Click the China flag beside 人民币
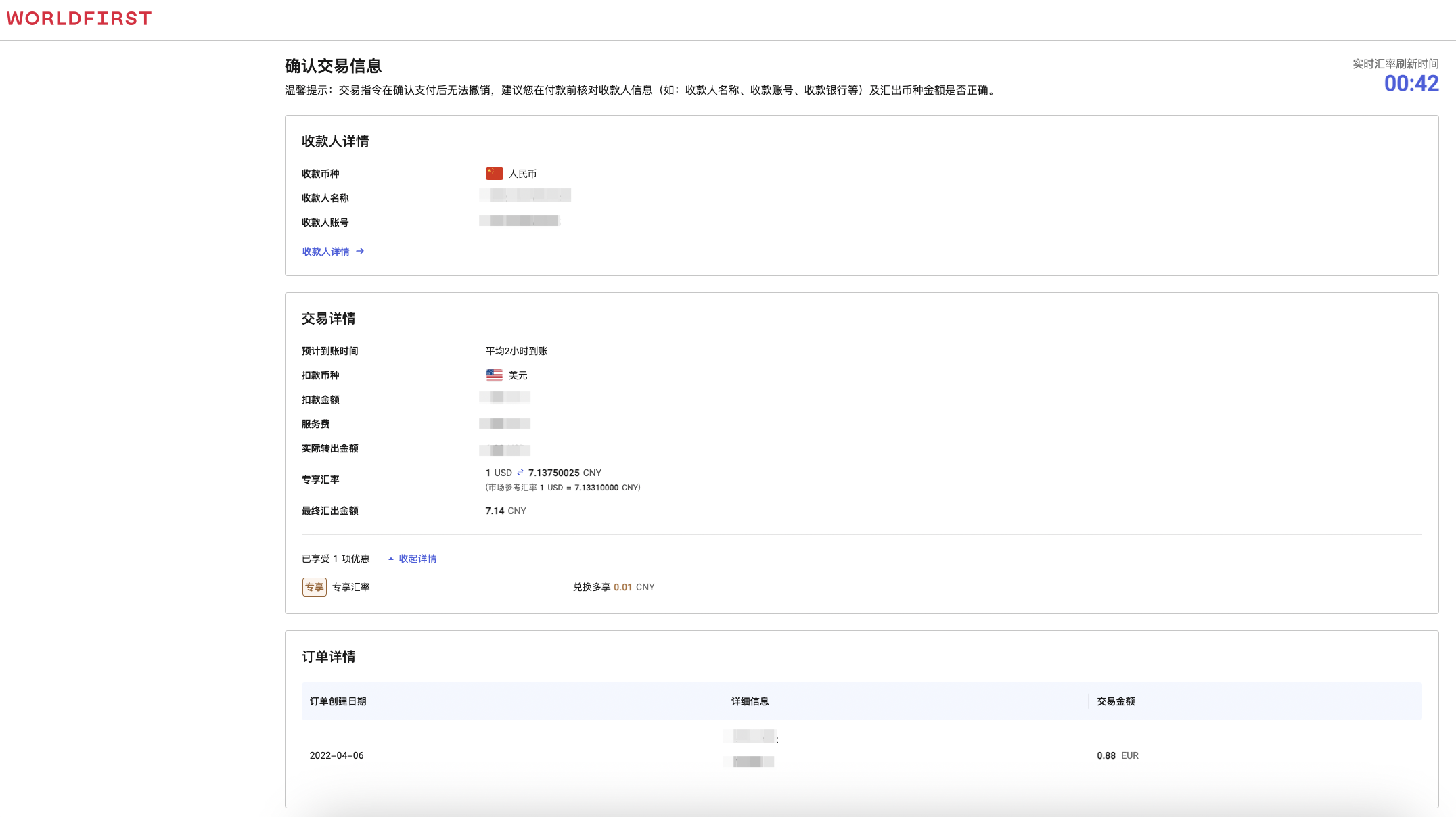Screen dimensions: 1456x817 (x=493, y=172)
